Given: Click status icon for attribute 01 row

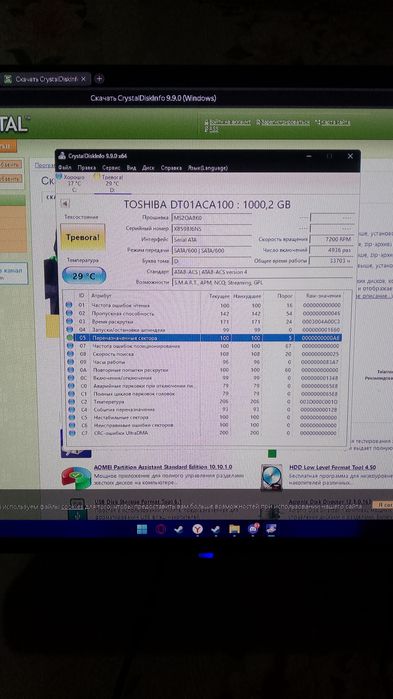Looking at the screenshot, I should point(69,305).
